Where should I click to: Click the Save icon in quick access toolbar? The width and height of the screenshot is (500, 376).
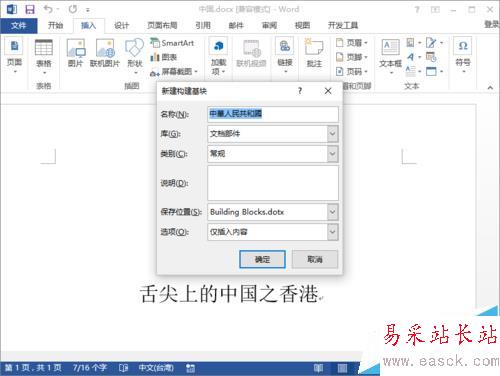click(x=30, y=9)
